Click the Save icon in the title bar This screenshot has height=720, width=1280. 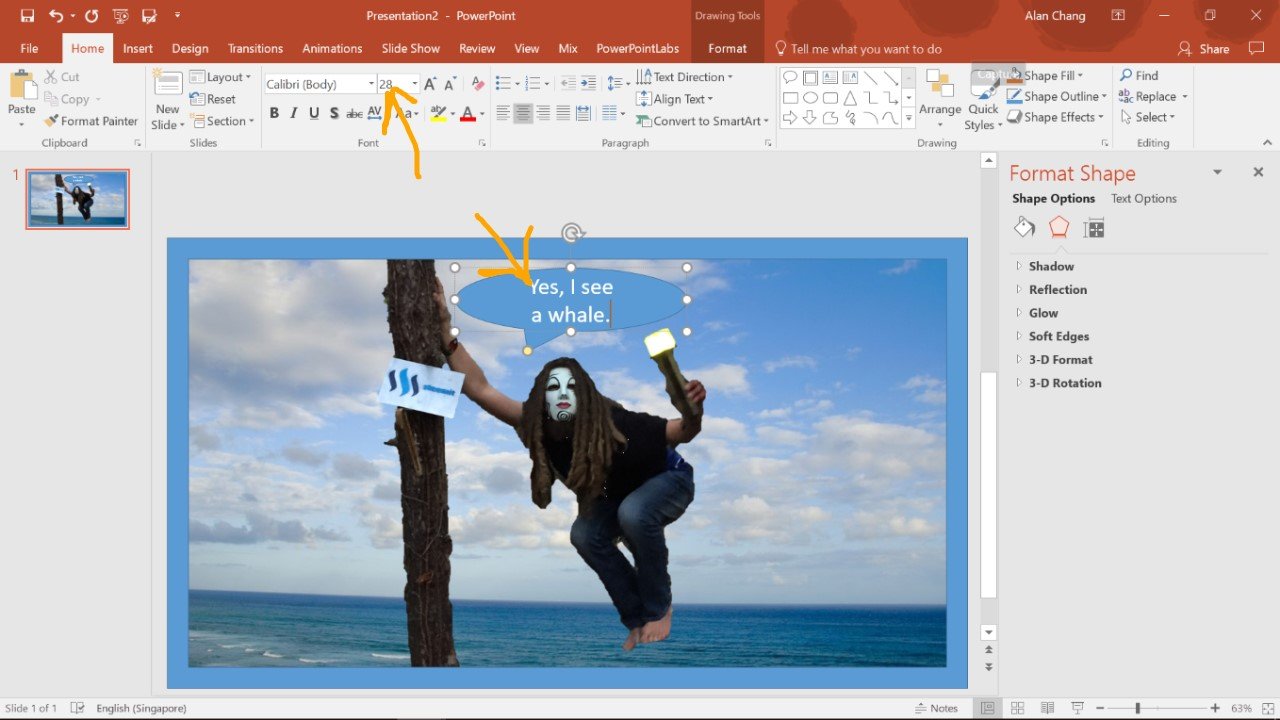[x=27, y=16]
